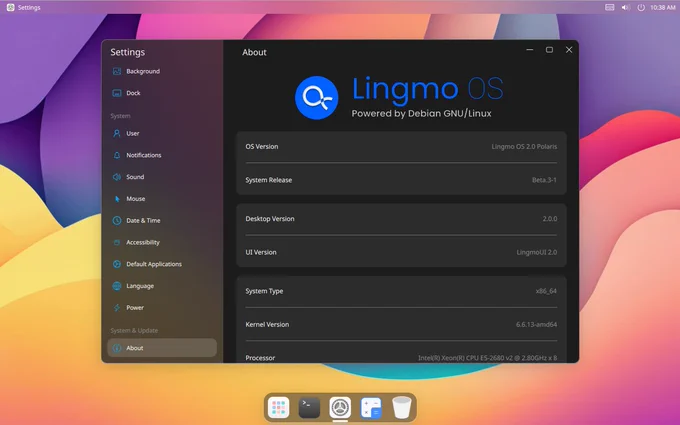Select the About sidebar entry
This screenshot has width=680, height=425.
pyautogui.click(x=162, y=348)
